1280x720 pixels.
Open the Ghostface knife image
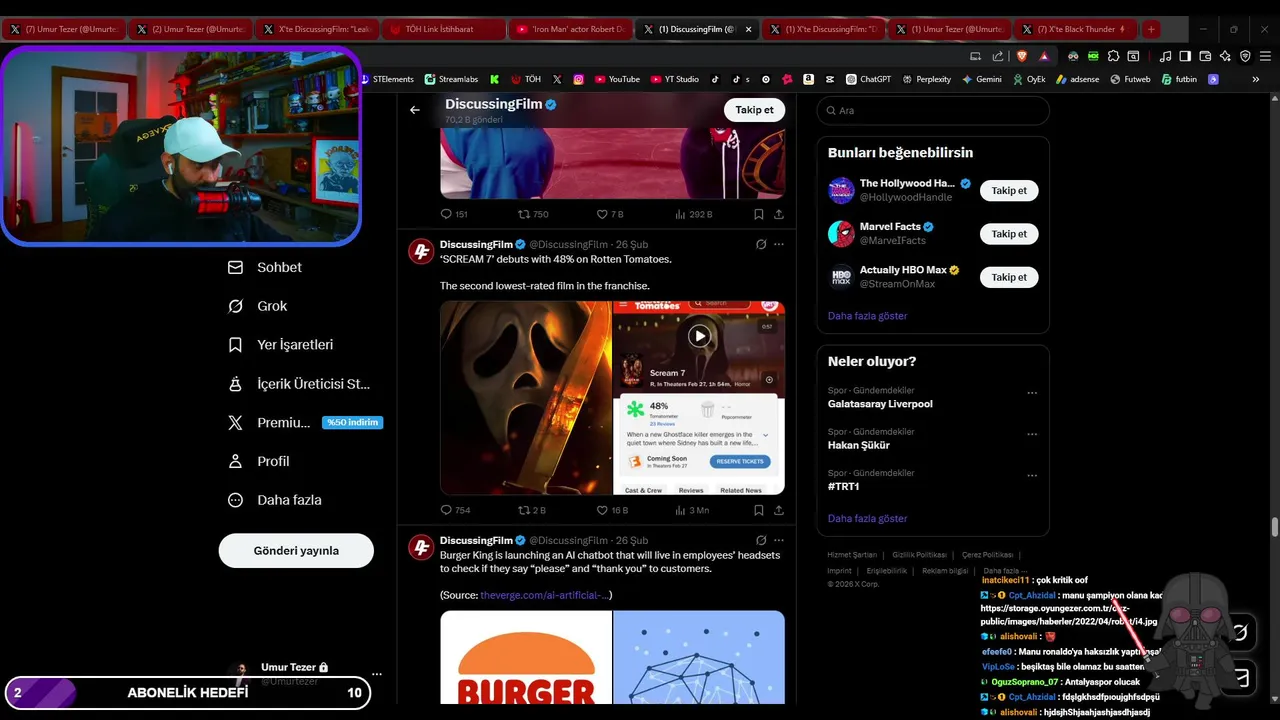click(x=526, y=398)
